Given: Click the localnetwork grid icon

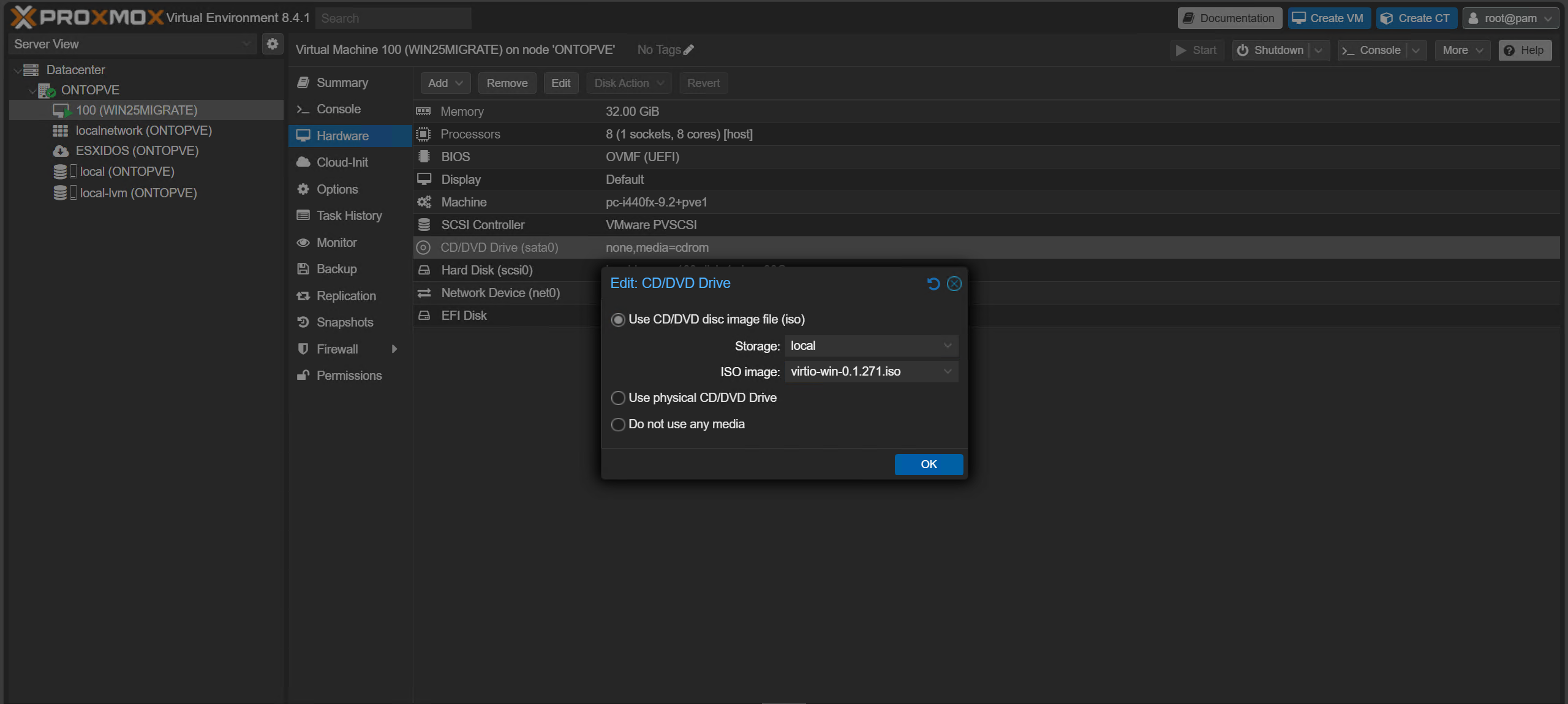Looking at the screenshot, I should pyautogui.click(x=60, y=131).
